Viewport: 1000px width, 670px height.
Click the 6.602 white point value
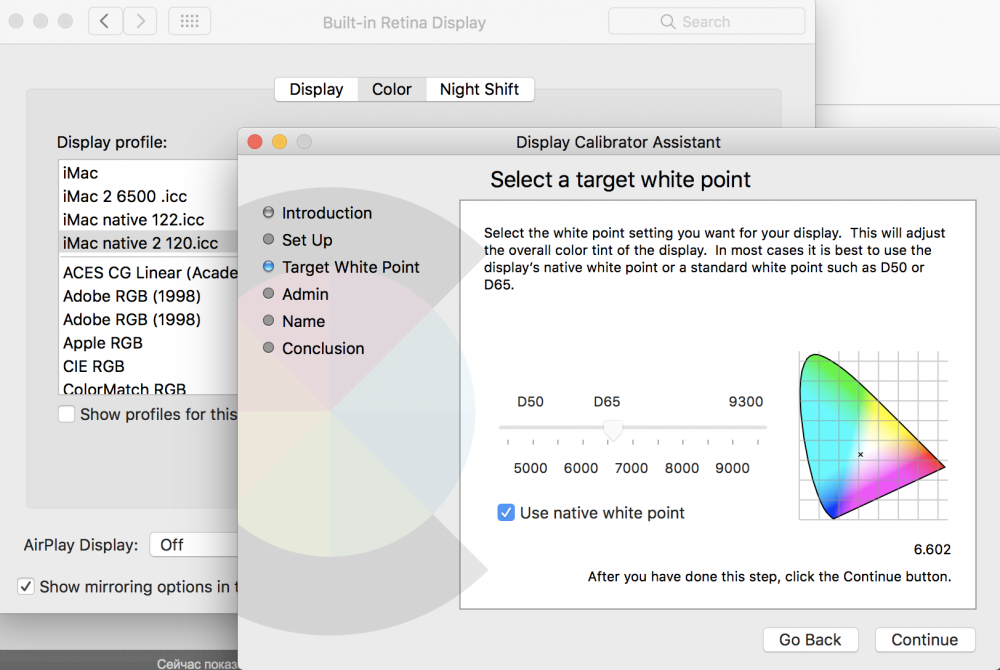tap(932, 550)
